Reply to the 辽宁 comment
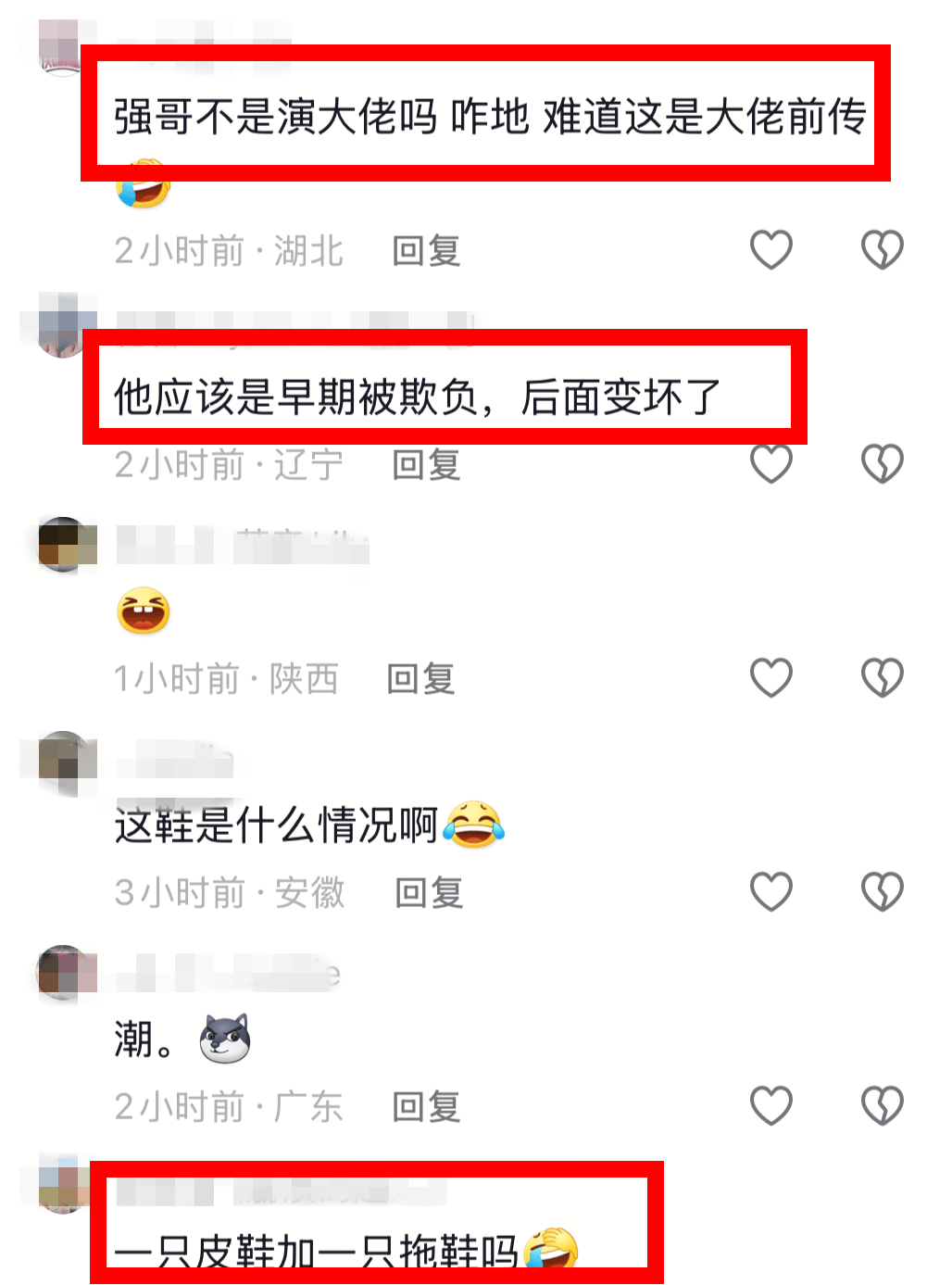 426,465
